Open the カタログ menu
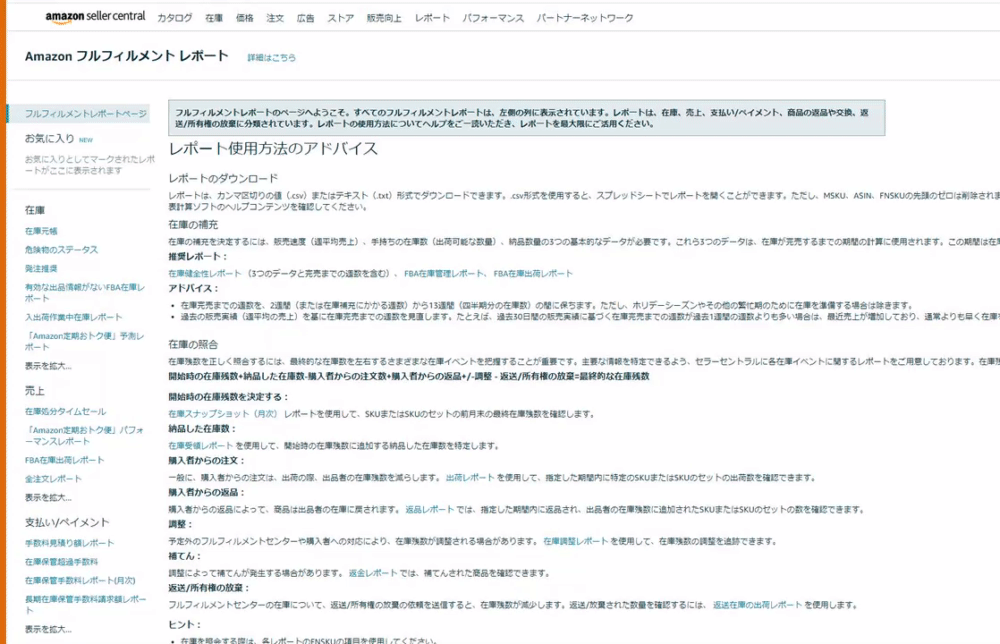Screen dimensions: 1000x644 [x=175, y=18]
